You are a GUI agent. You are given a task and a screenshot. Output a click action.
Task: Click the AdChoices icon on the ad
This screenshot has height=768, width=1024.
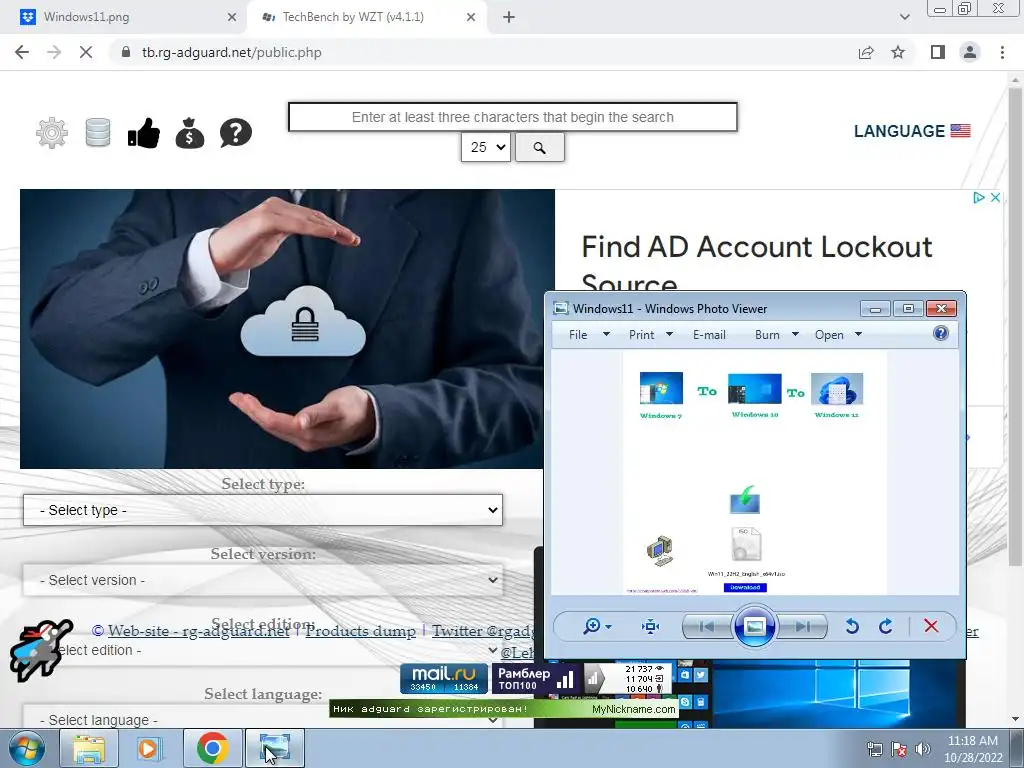[x=978, y=197]
